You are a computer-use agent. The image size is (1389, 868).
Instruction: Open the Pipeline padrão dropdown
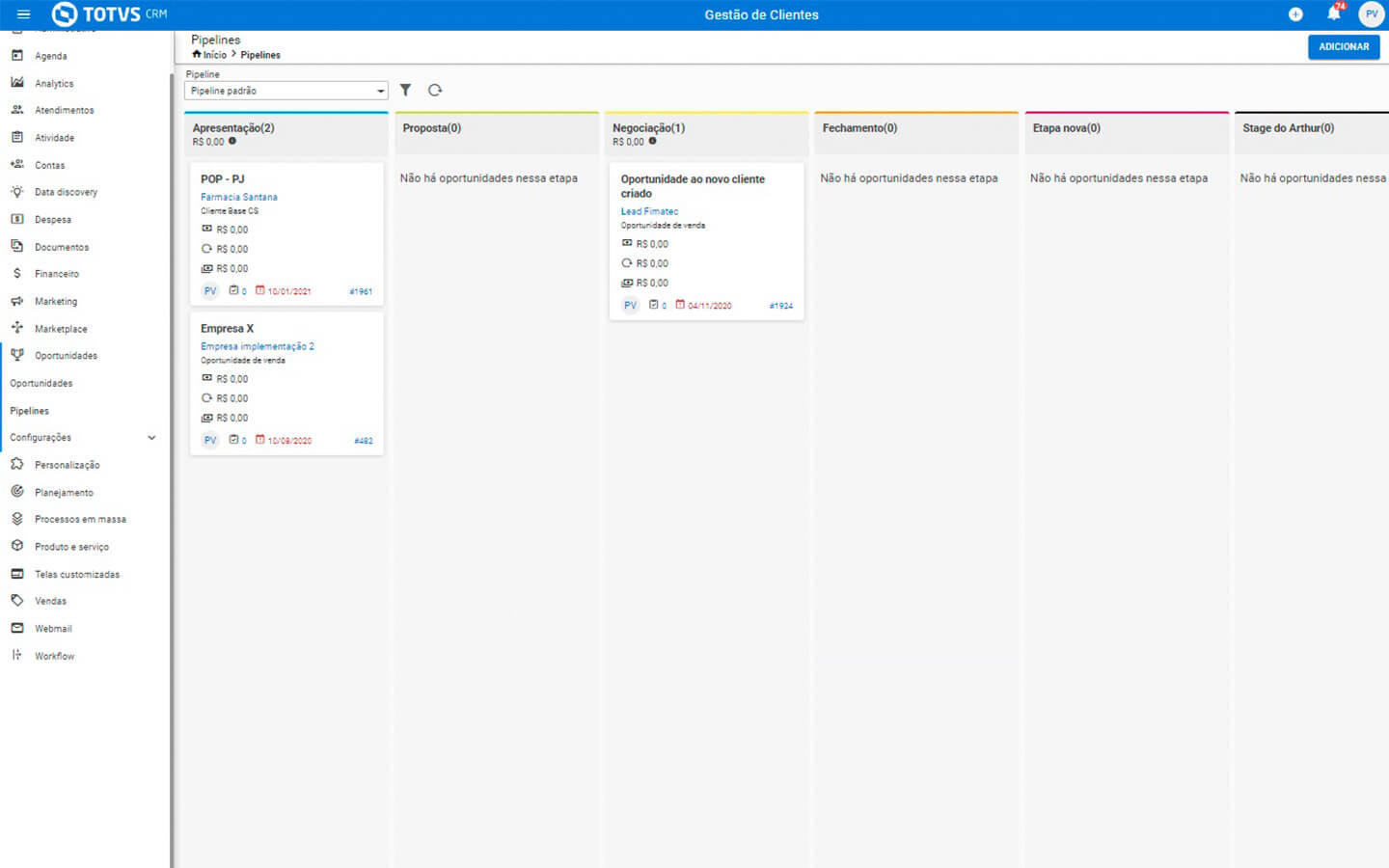coord(286,91)
